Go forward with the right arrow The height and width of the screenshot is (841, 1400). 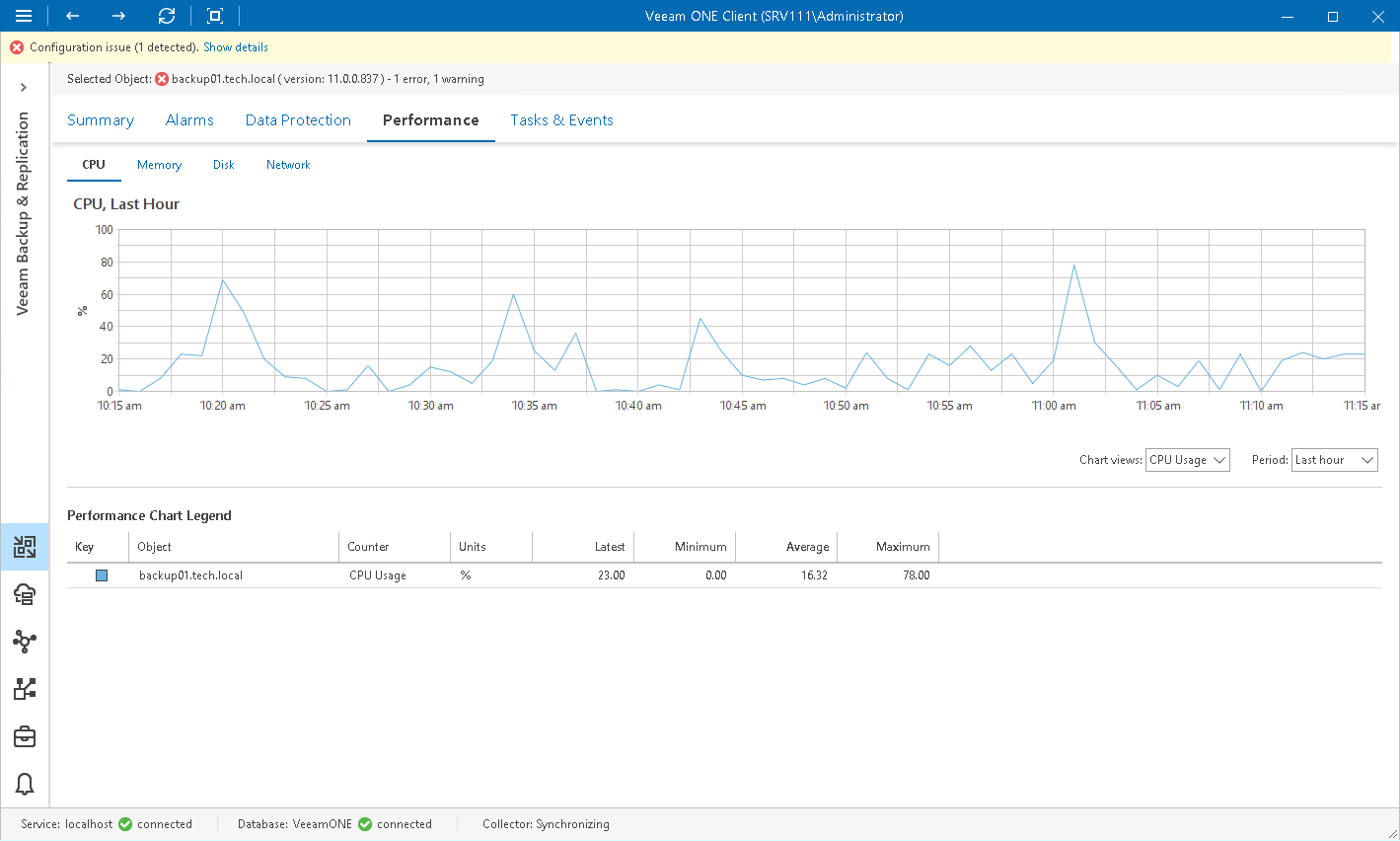(118, 16)
